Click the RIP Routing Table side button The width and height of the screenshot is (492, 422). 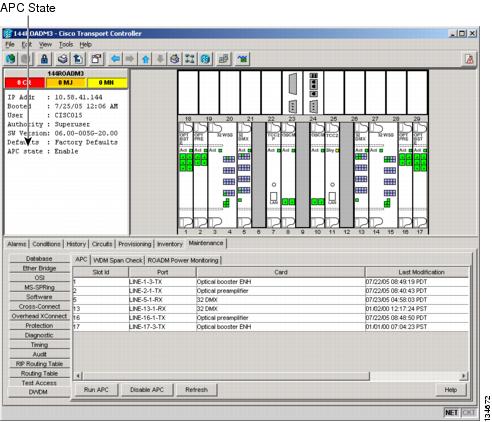[39, 364]
